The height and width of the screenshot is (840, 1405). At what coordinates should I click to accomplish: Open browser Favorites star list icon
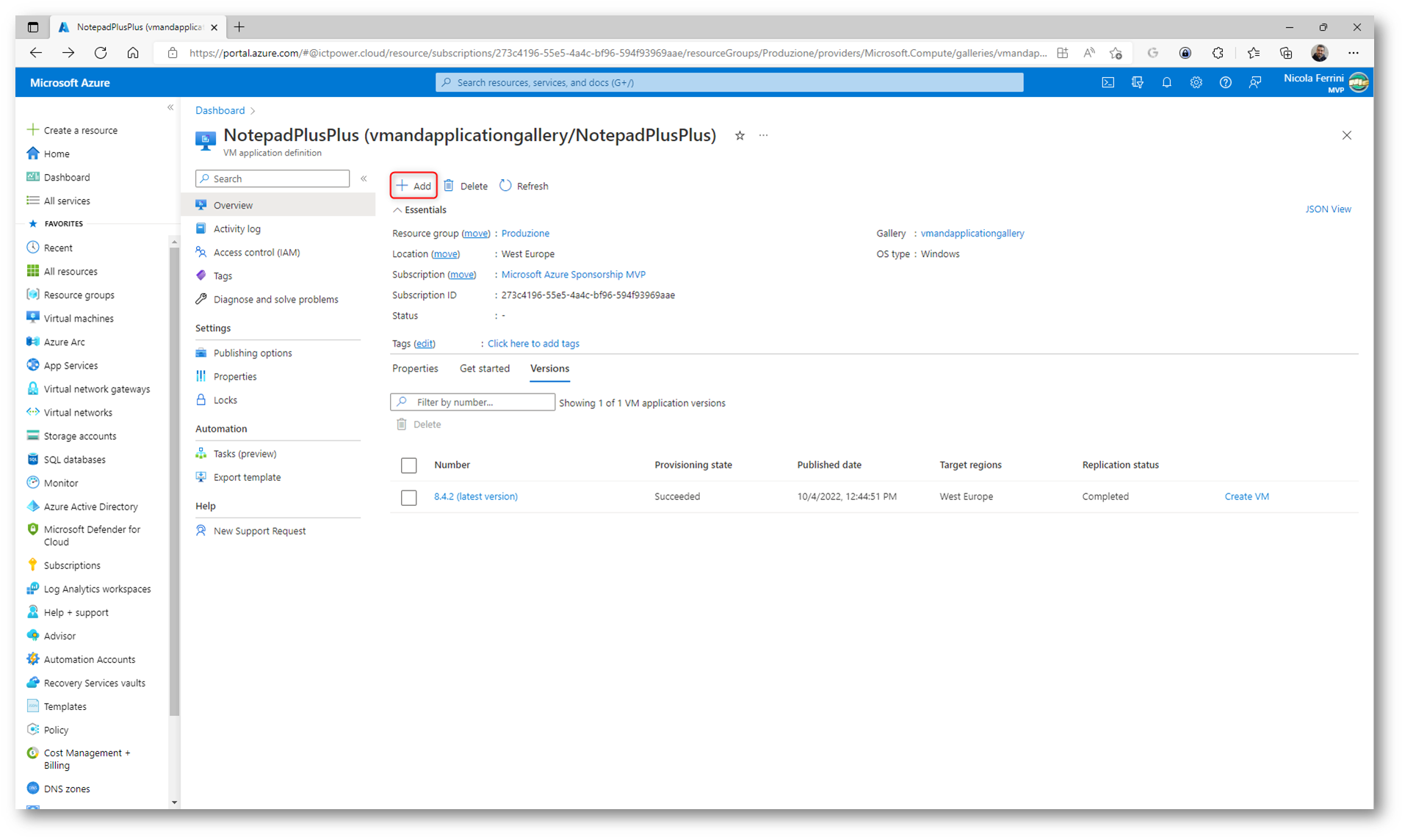(1253, 53)
